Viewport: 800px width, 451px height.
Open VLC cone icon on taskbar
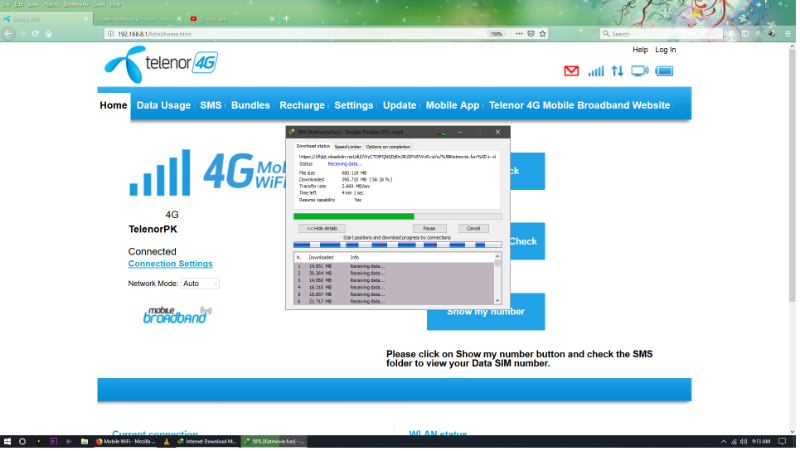pos(167,443)
